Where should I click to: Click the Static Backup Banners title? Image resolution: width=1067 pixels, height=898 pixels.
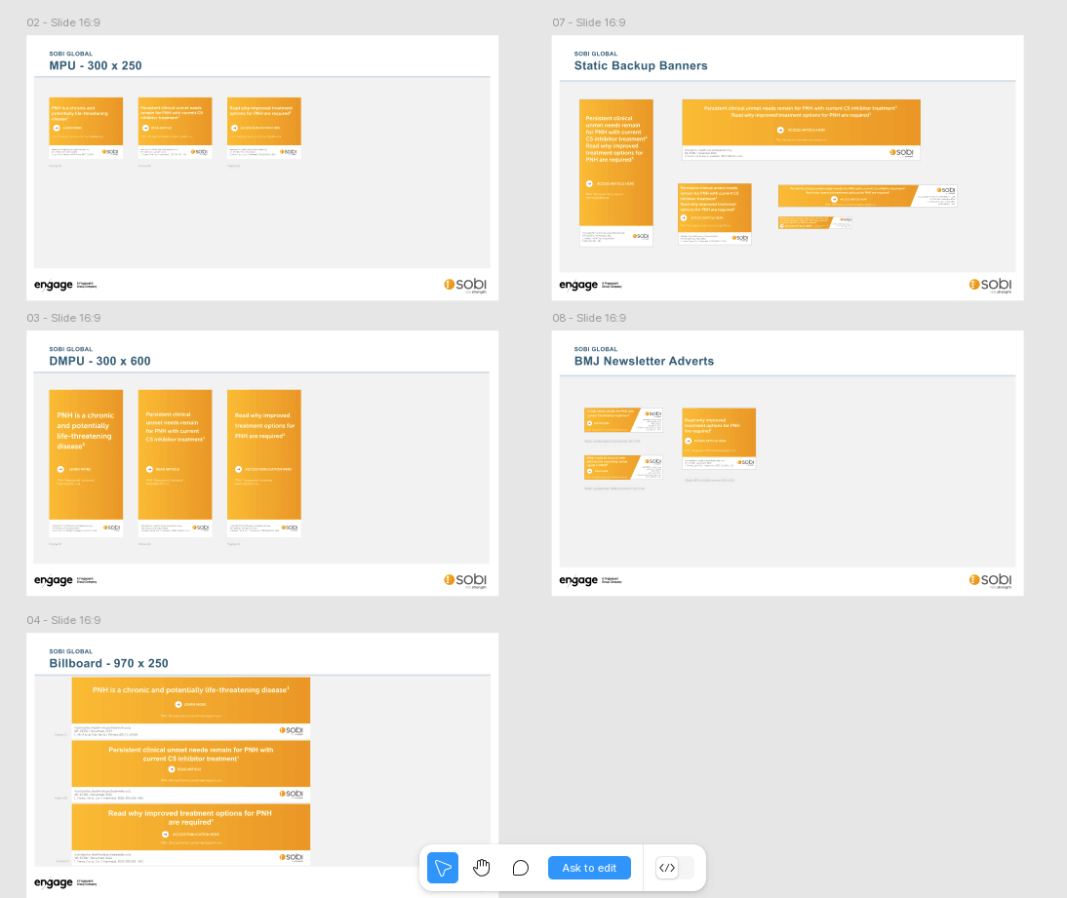coord(640,66)
